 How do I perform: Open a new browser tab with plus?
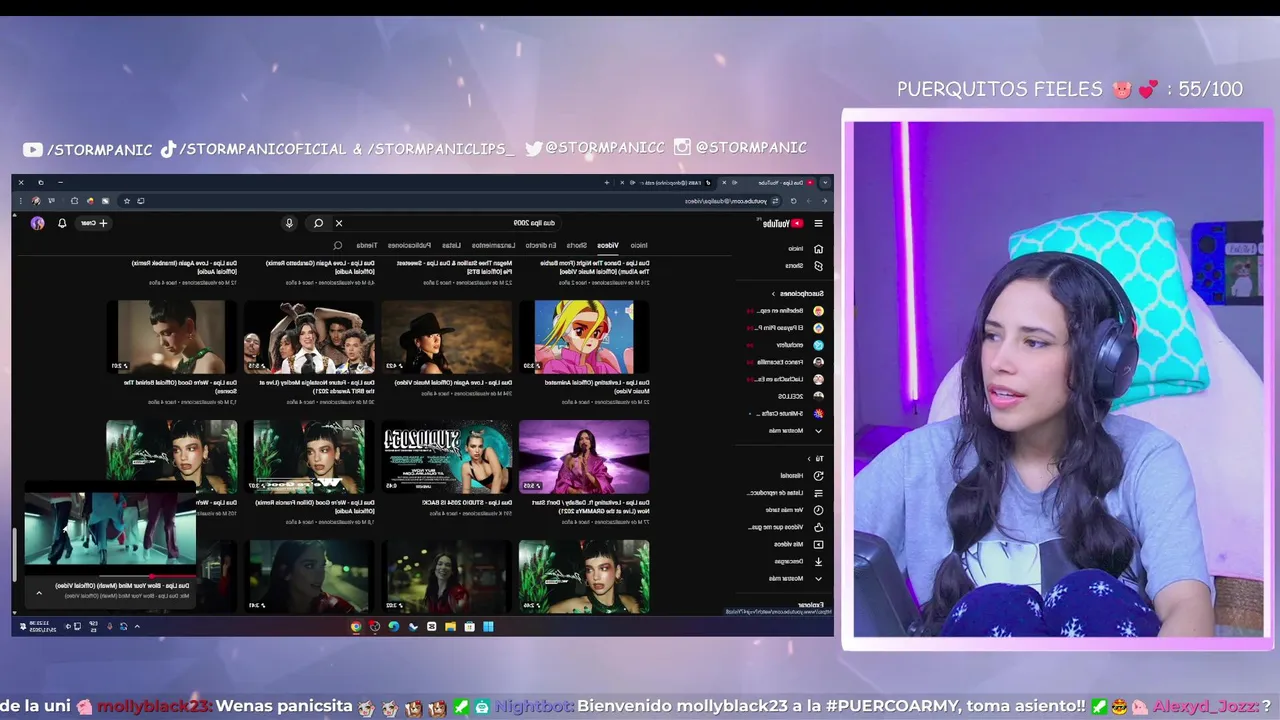pos(607,183)
